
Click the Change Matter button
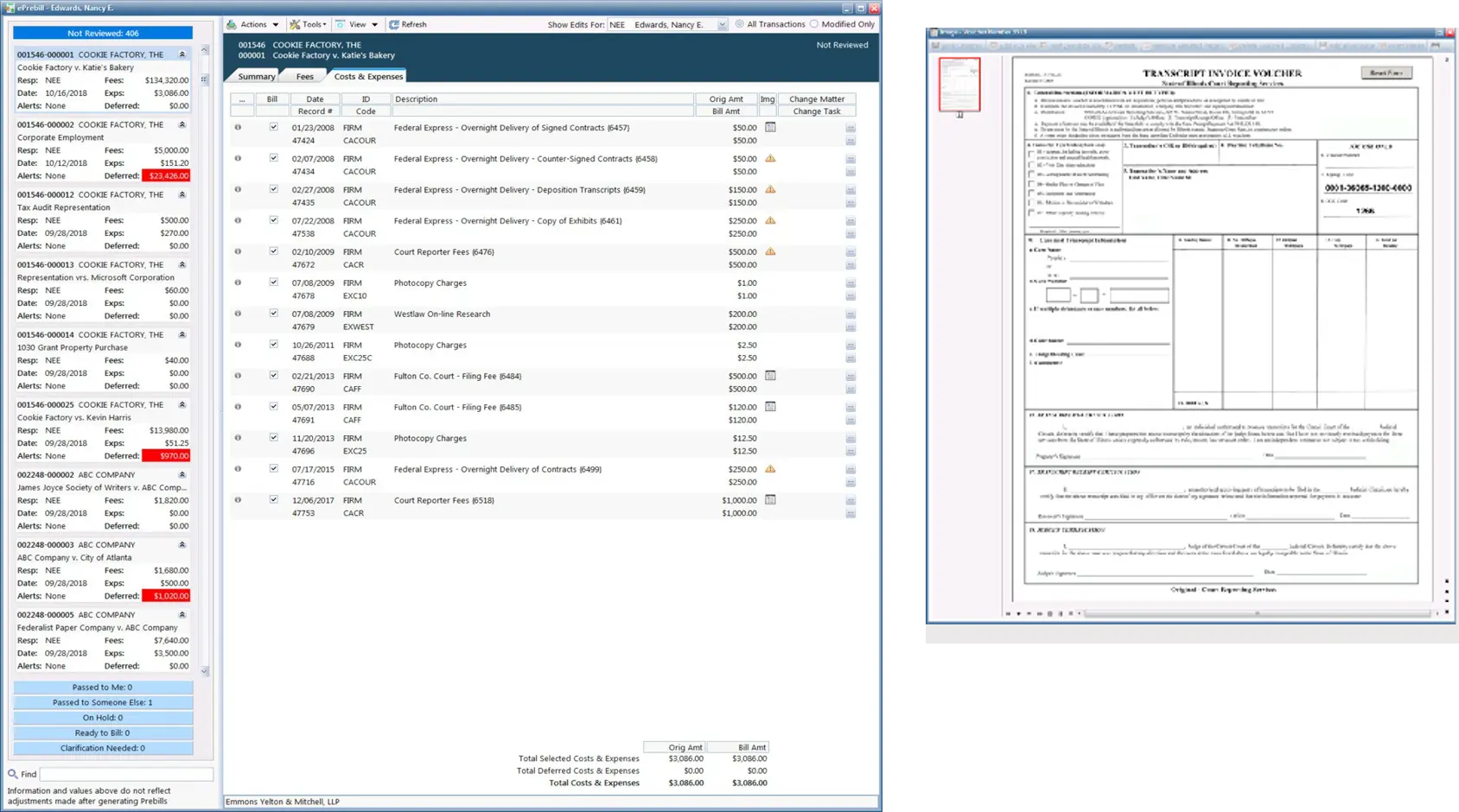pyautogui.click(x=816, y=98)
